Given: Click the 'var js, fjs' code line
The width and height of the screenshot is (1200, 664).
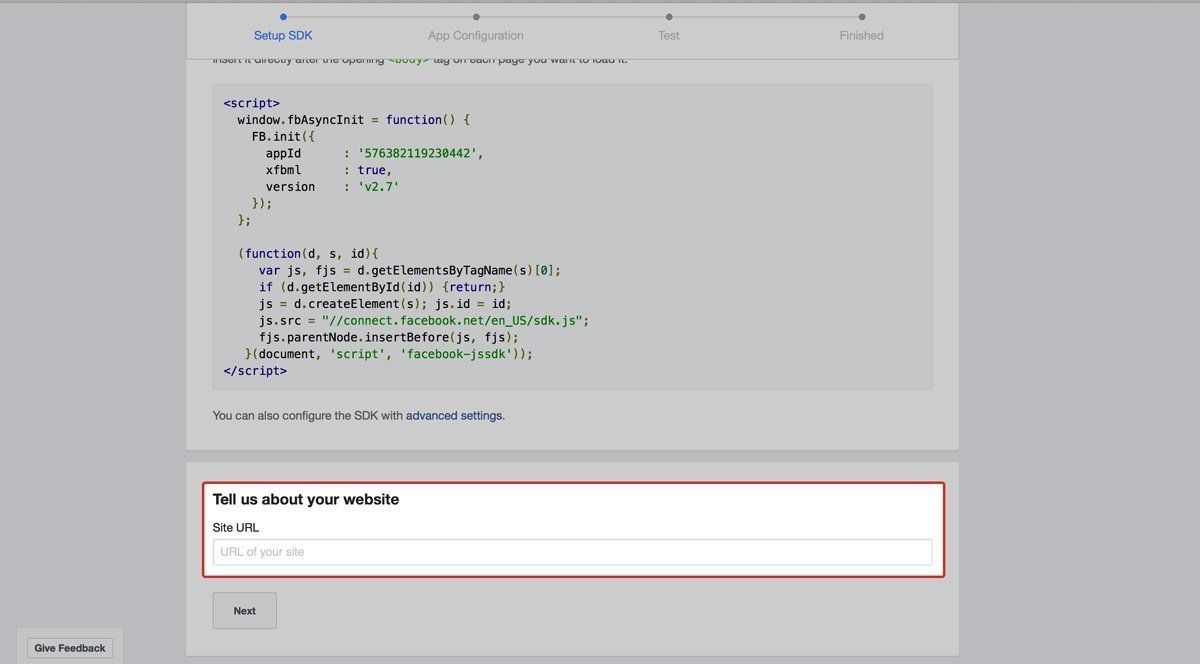Looking at the screenshot, I should point(410,270).
